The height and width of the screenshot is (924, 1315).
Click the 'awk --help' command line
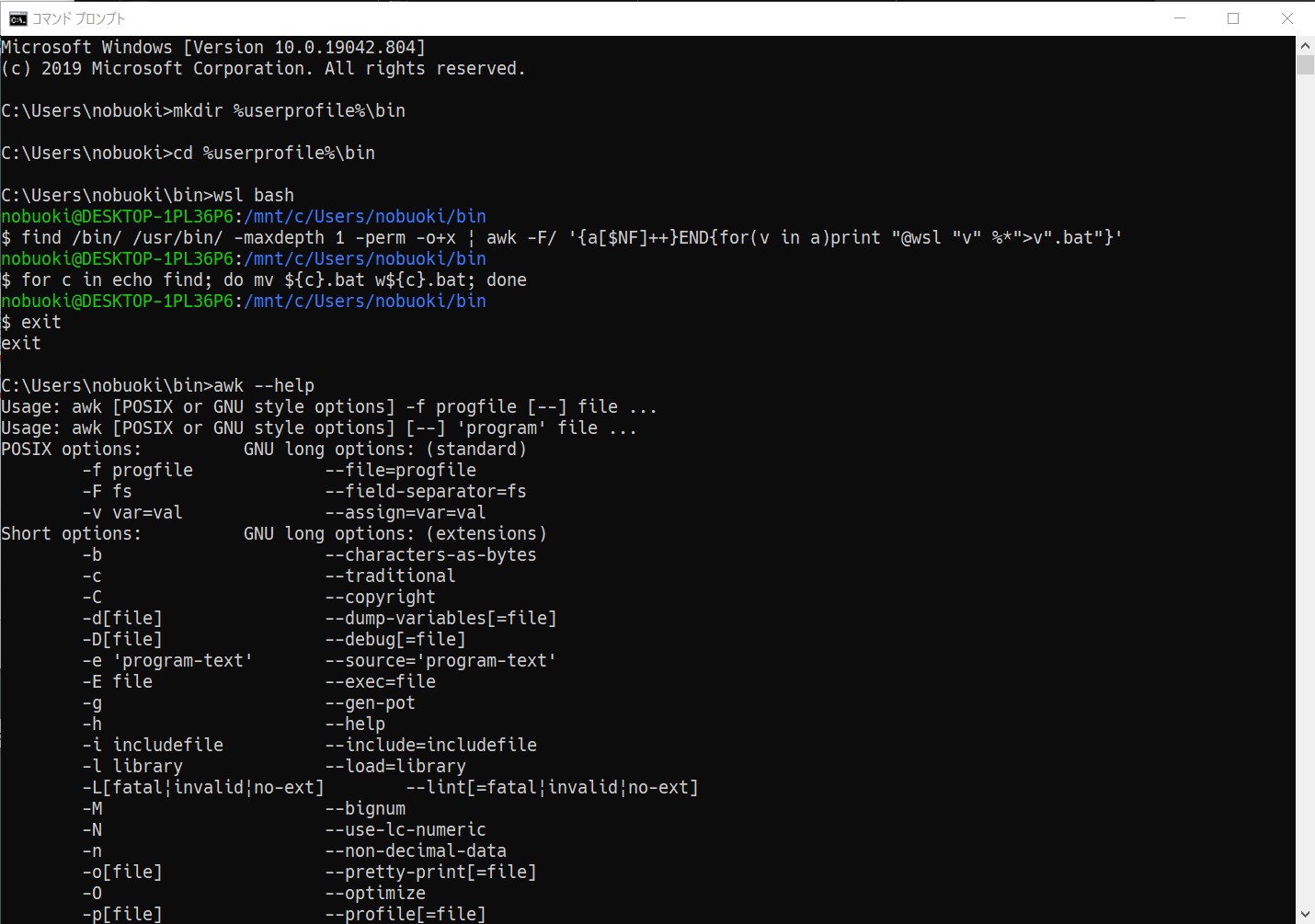[262, 385]
